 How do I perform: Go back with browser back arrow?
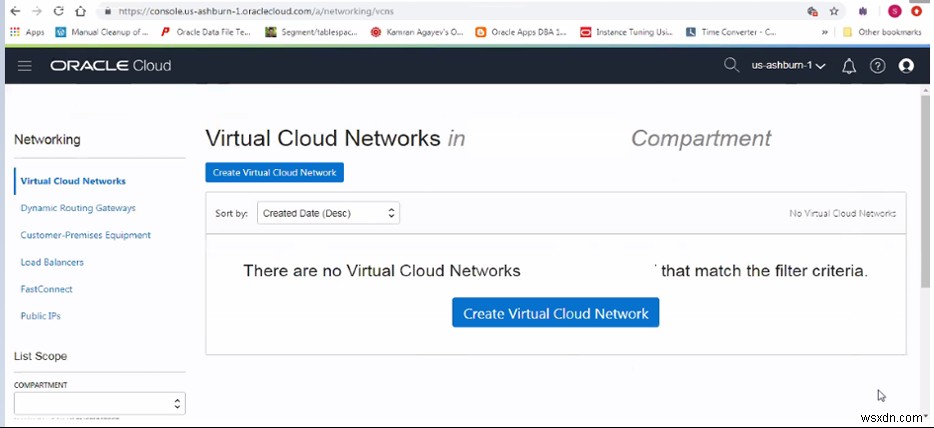coord(15,11)
